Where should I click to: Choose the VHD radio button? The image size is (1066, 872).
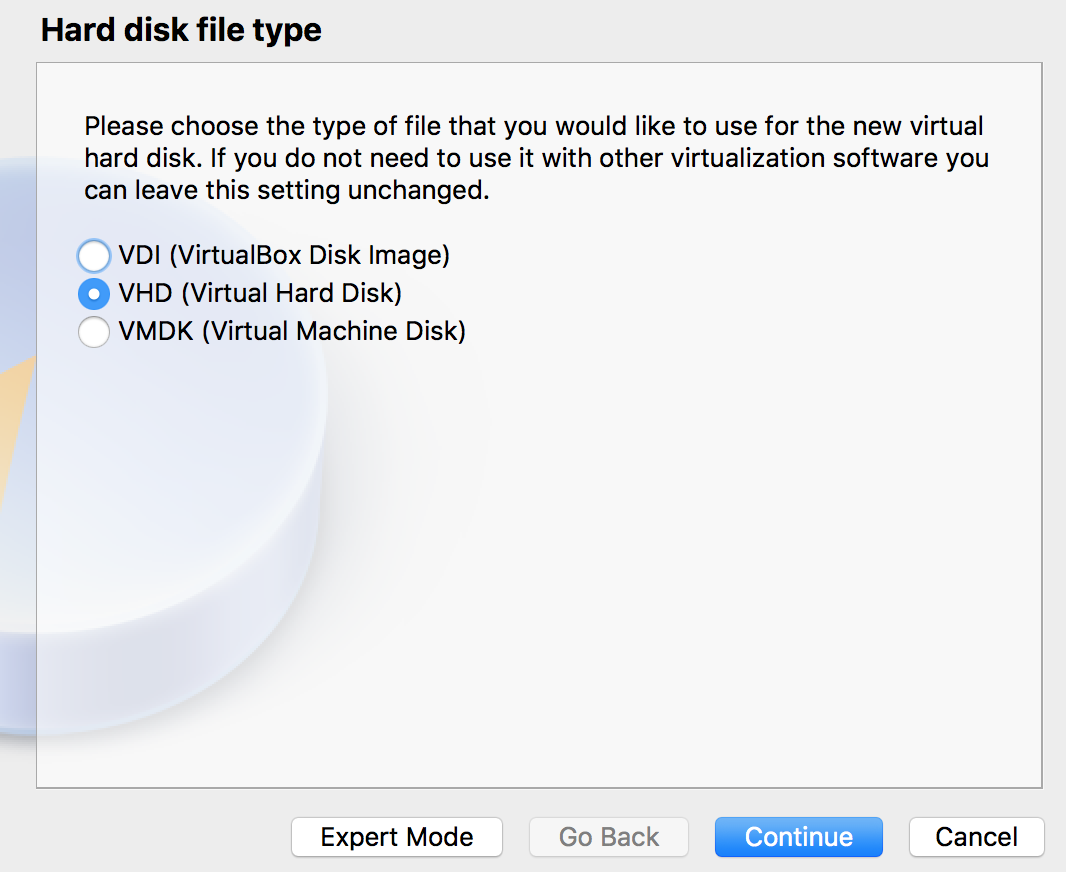pyautogui.click(x=94, y=294)
